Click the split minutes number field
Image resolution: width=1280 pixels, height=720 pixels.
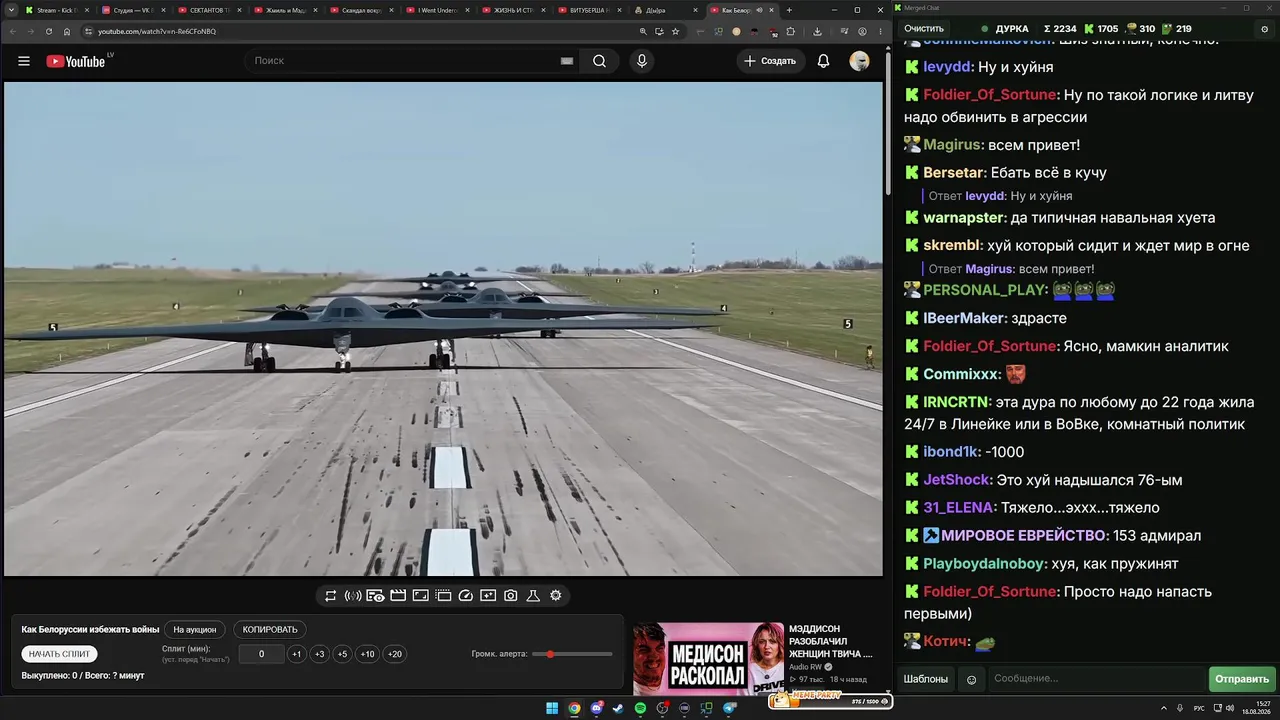(x=262, y=654)
